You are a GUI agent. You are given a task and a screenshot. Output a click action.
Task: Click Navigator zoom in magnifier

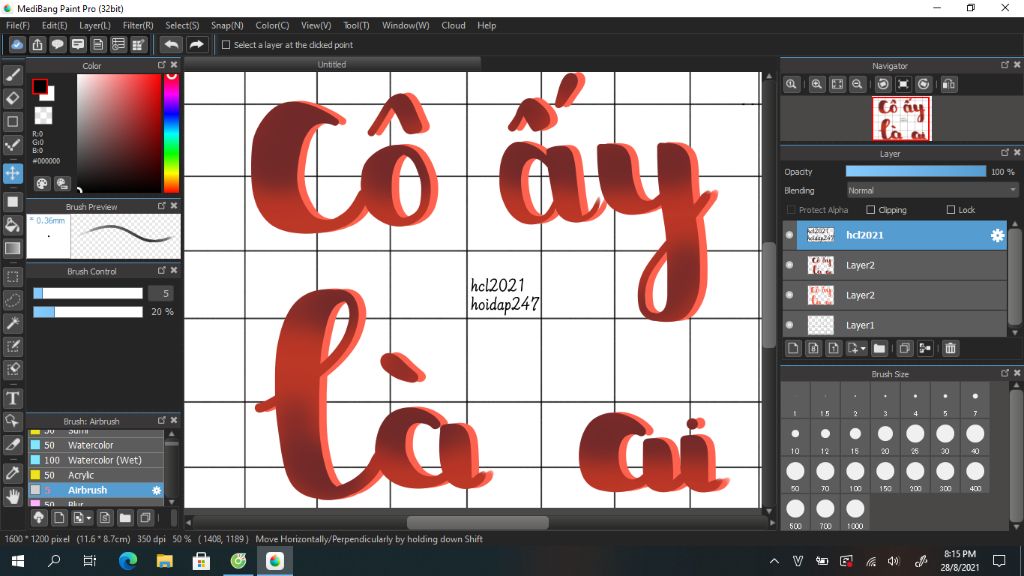(x=816, y=84)
